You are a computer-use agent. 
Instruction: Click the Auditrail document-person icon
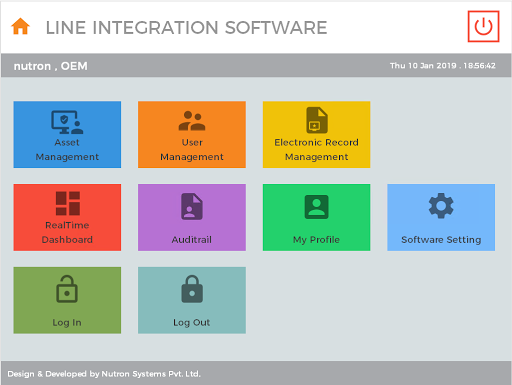pyautogui.click(x=192, y=207)
